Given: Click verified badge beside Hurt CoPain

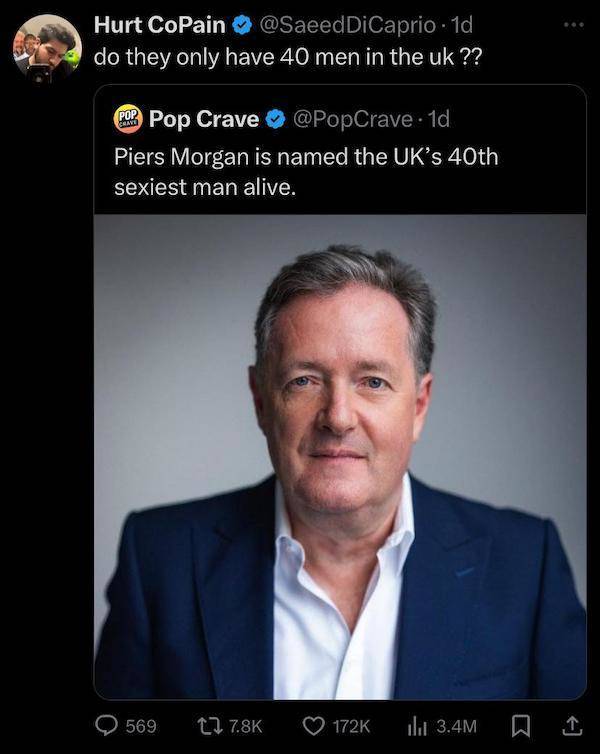Looking at the screenshot, I should tap(242, 25).
